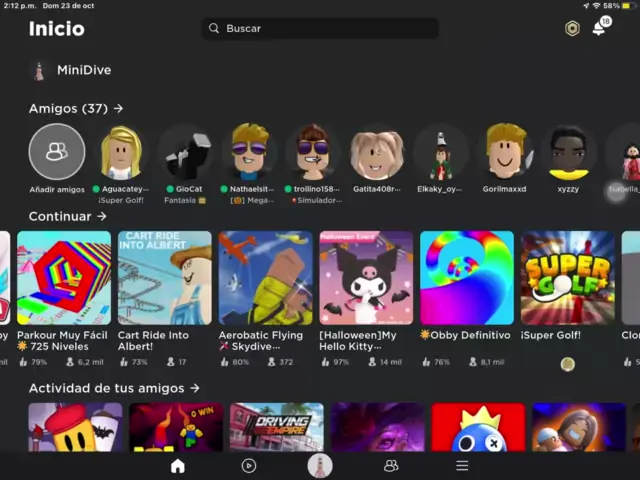Open the friends icon in bottom bar

pos(391,465)
